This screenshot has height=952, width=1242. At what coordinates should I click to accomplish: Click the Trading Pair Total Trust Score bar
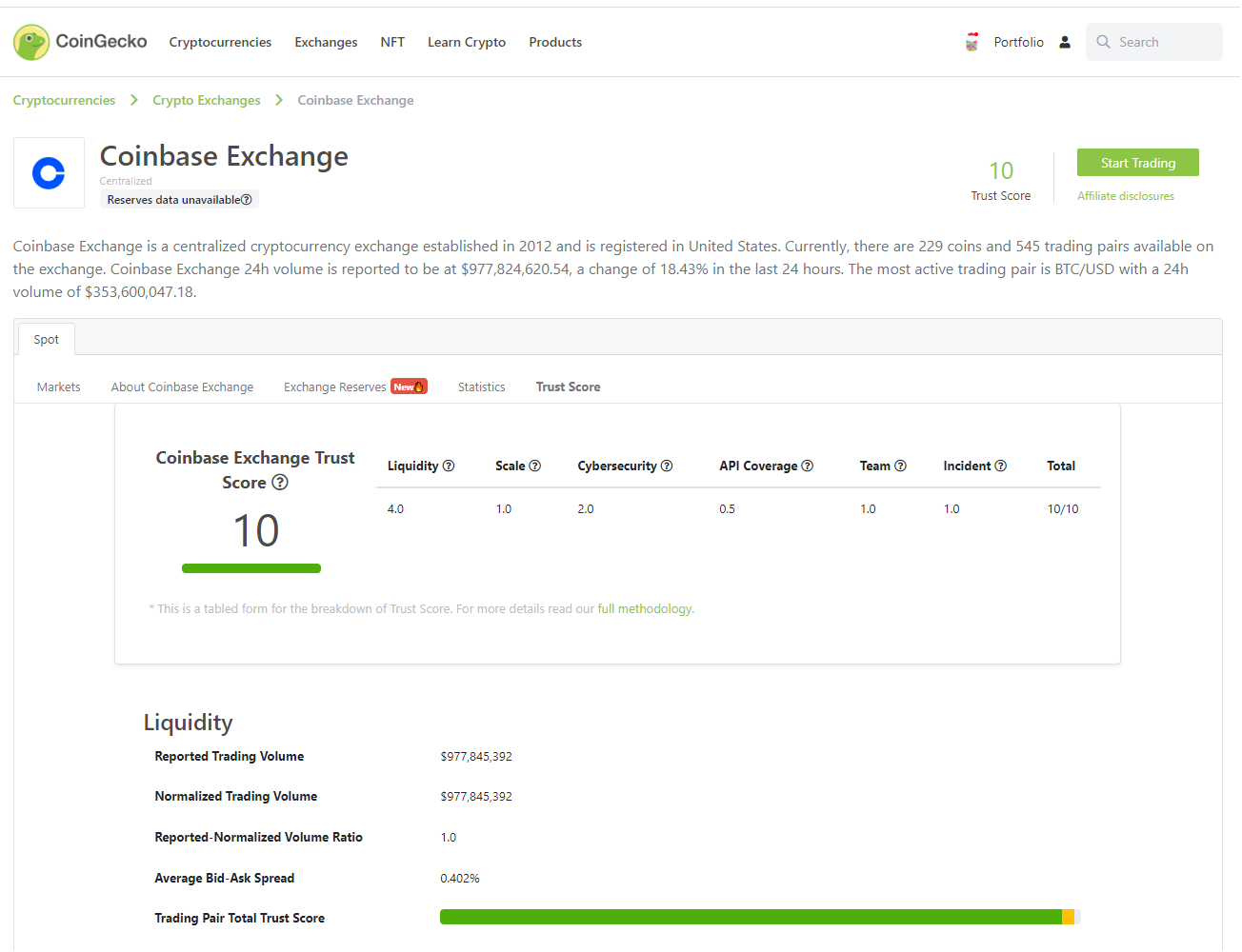point(760,917)
